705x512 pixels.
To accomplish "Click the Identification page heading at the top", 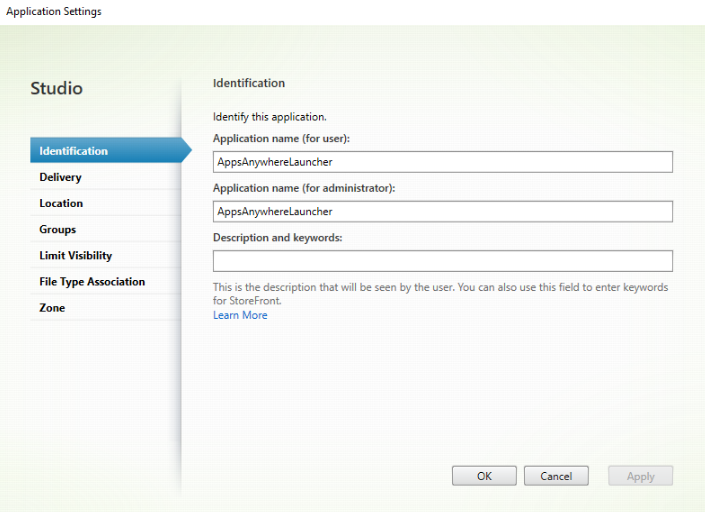I will tap(249, 83).
